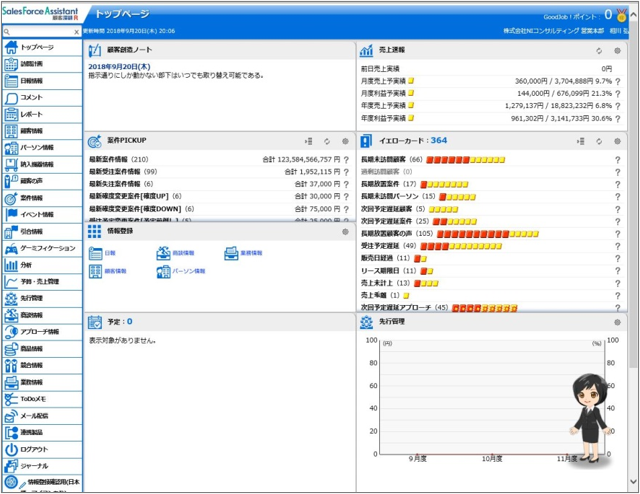The image size is (640, 494).
Task: Refresh the イエローカード panel
Action: pyautogui.click(x=599, y=141)
